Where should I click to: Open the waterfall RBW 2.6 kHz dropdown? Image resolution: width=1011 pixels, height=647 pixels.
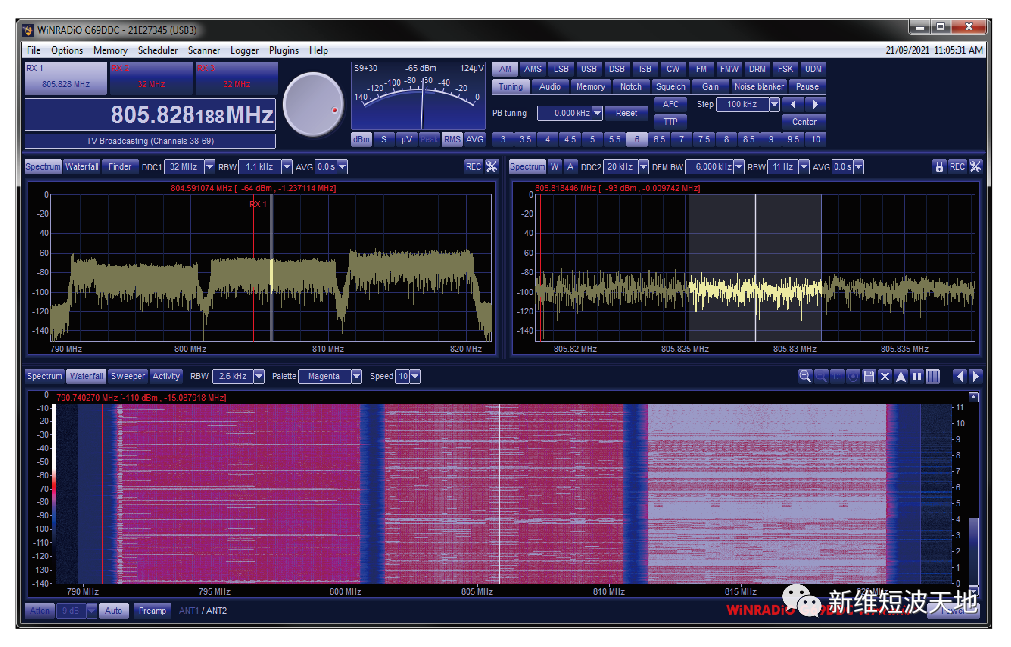click(x=259, y=376)
